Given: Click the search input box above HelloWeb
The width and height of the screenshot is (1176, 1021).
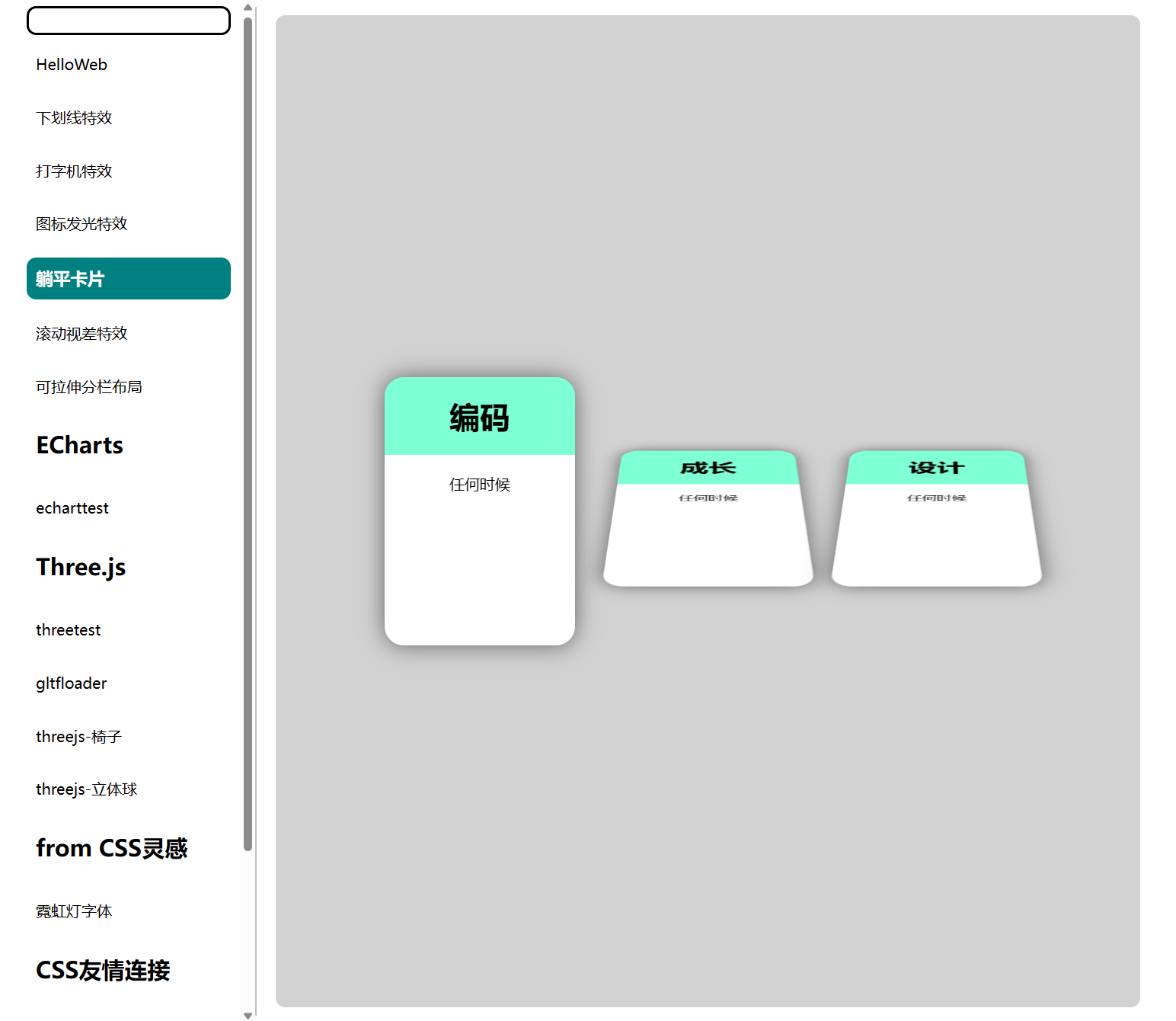Looking at the screenshot, I should tap(129, 21).
